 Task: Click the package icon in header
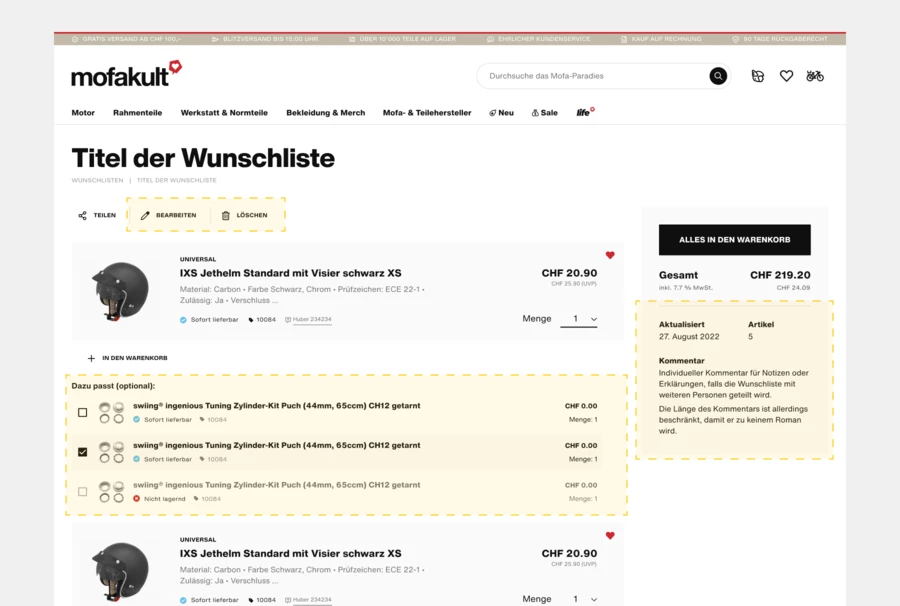tap(758, 76)
